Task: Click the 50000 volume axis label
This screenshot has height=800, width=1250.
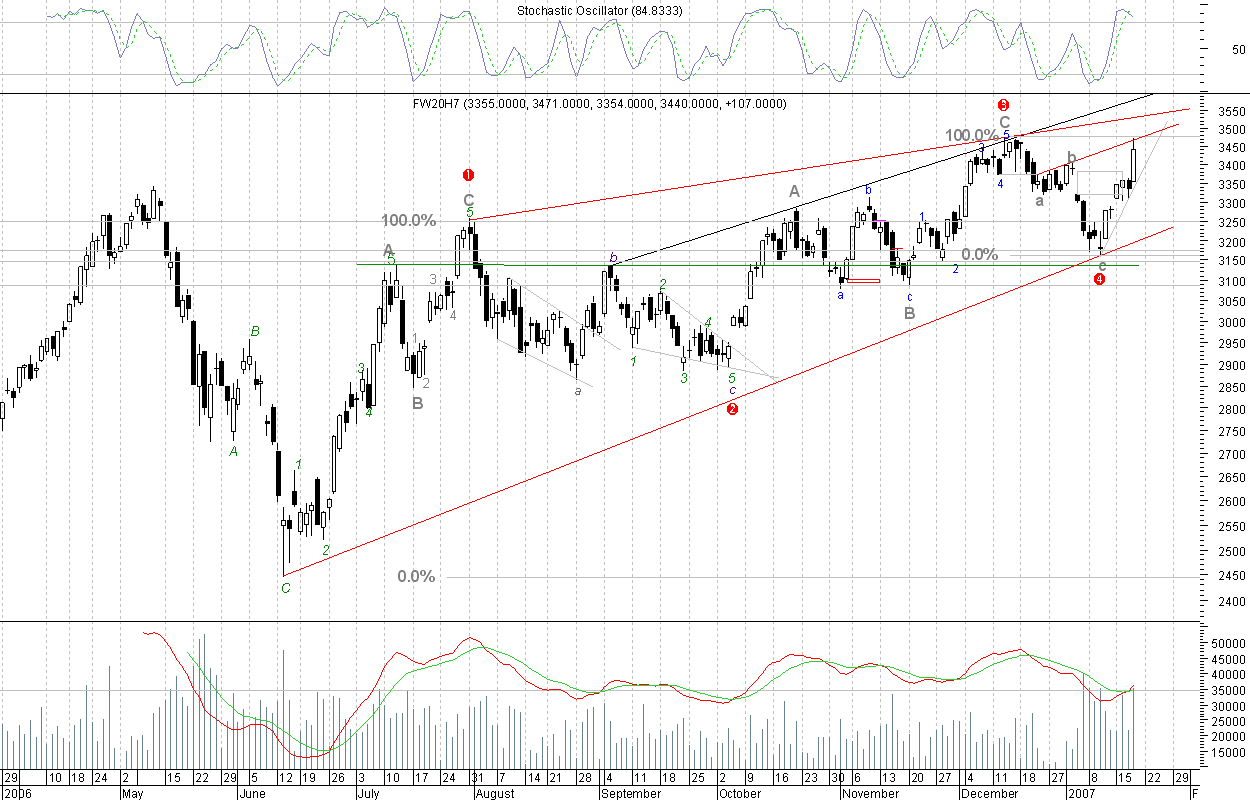Action: pos(1226,645)
